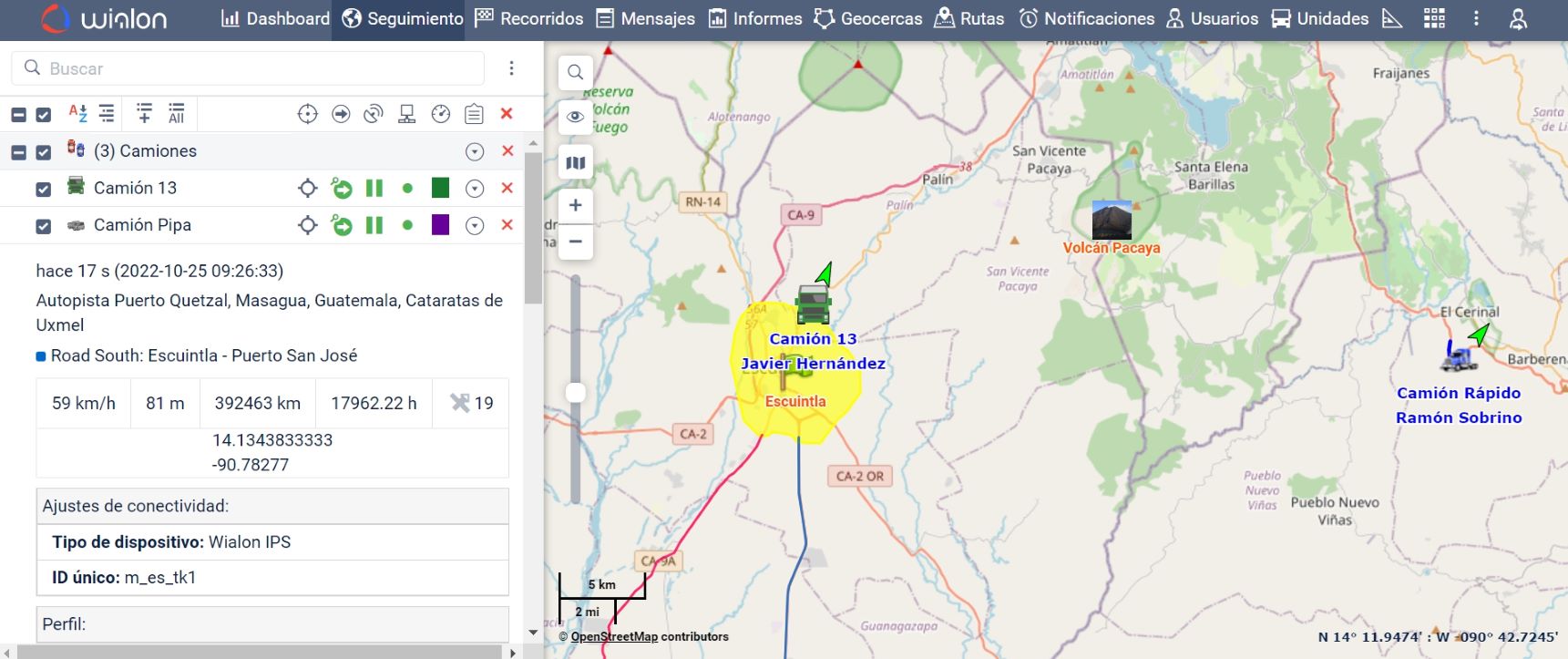
Task: Click the map search magnifier icon
Action: point(575,72)
